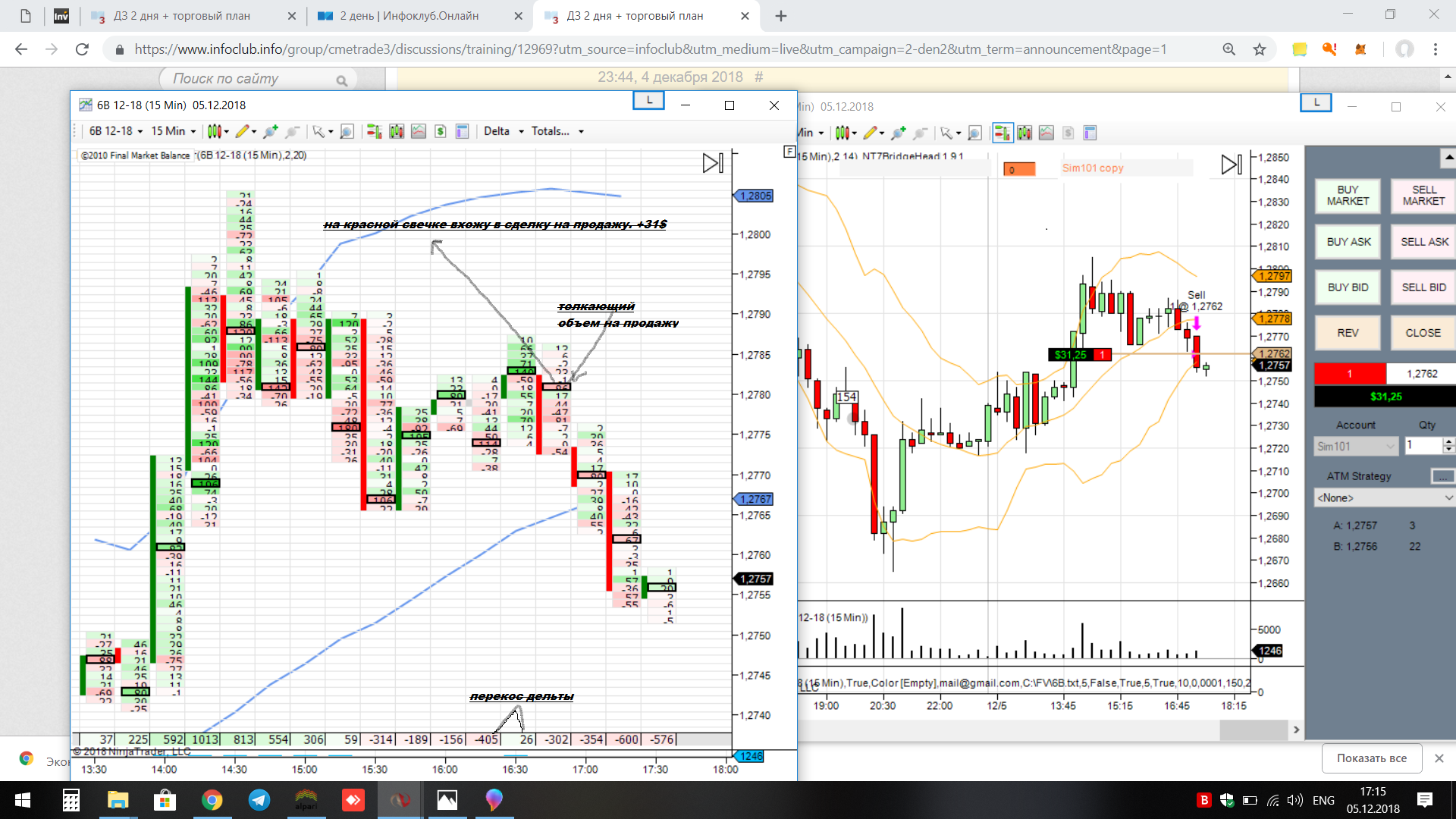Screen dimensions: 1456x819
Task: Open Telegram from the taskbar
Action: pyautogui.click(x=259, y=800)
